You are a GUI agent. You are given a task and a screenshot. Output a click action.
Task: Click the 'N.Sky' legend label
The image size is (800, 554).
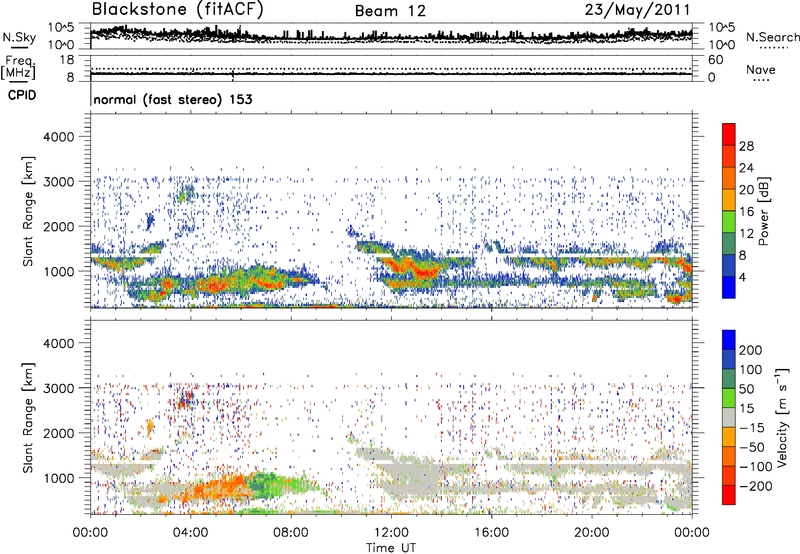click(x=19, y=37)
